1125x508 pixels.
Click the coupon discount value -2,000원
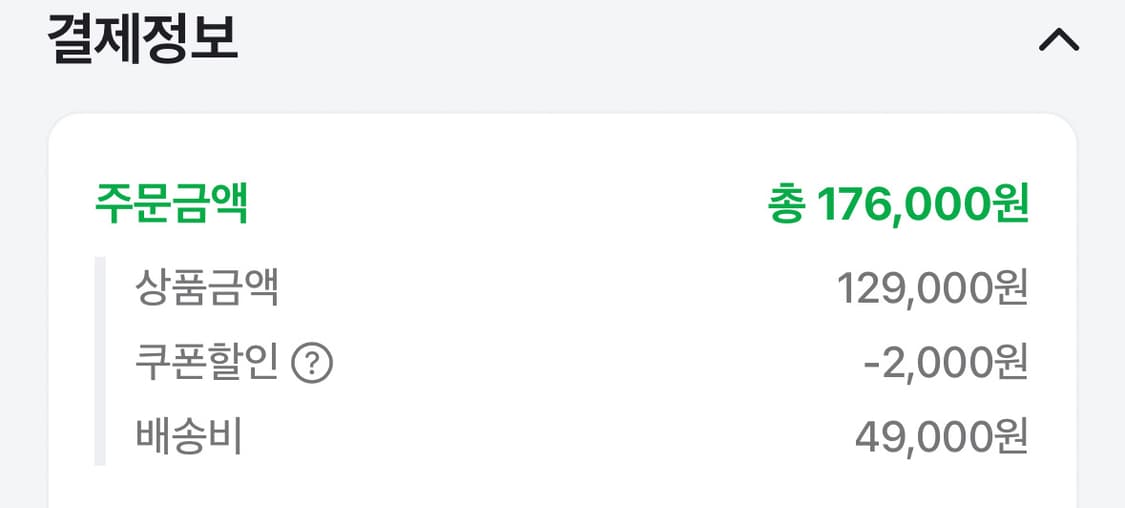point(945,363)
